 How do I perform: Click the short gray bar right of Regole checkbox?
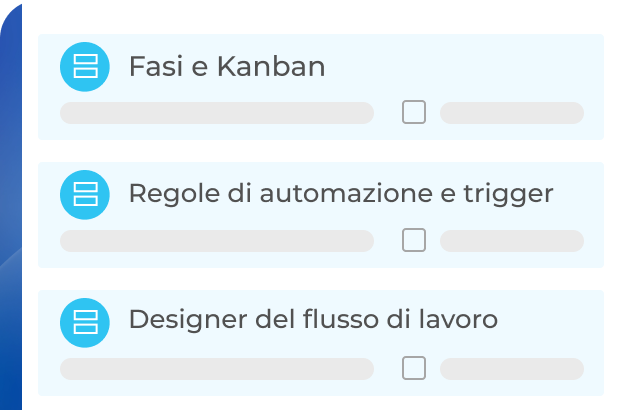point(511,241)
